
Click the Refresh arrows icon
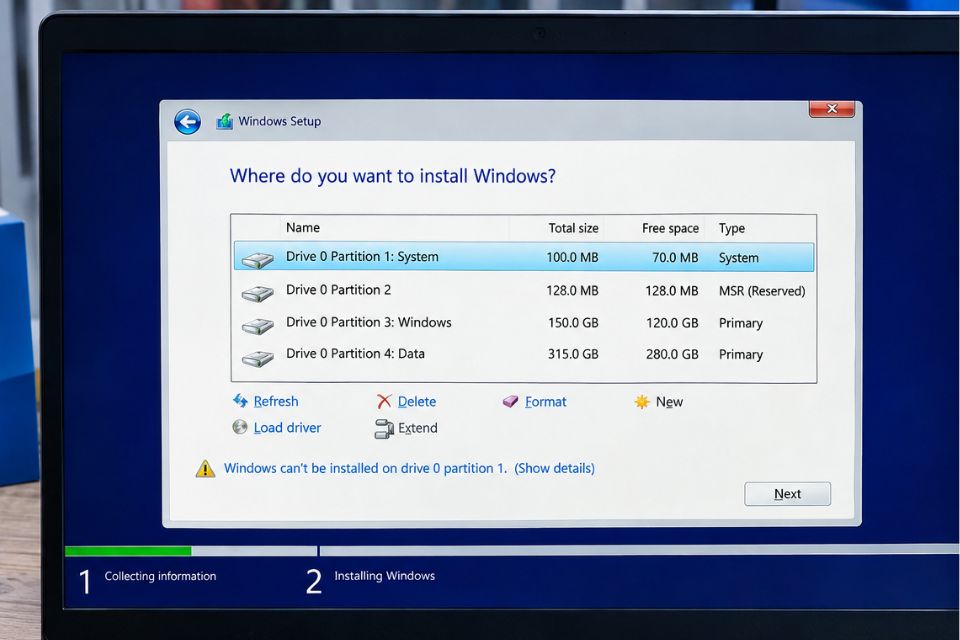coord(240,401)
